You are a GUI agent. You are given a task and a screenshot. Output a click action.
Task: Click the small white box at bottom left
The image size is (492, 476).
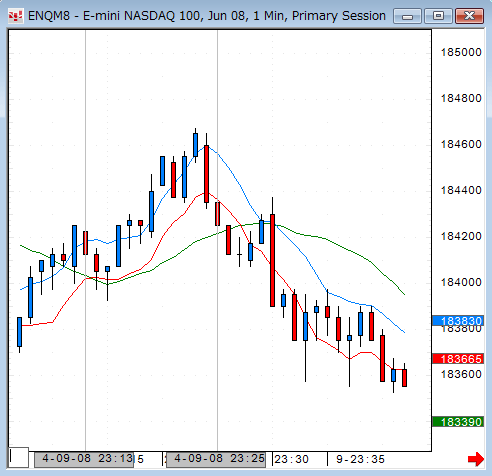pyautogui.click(x=19, y=457)
